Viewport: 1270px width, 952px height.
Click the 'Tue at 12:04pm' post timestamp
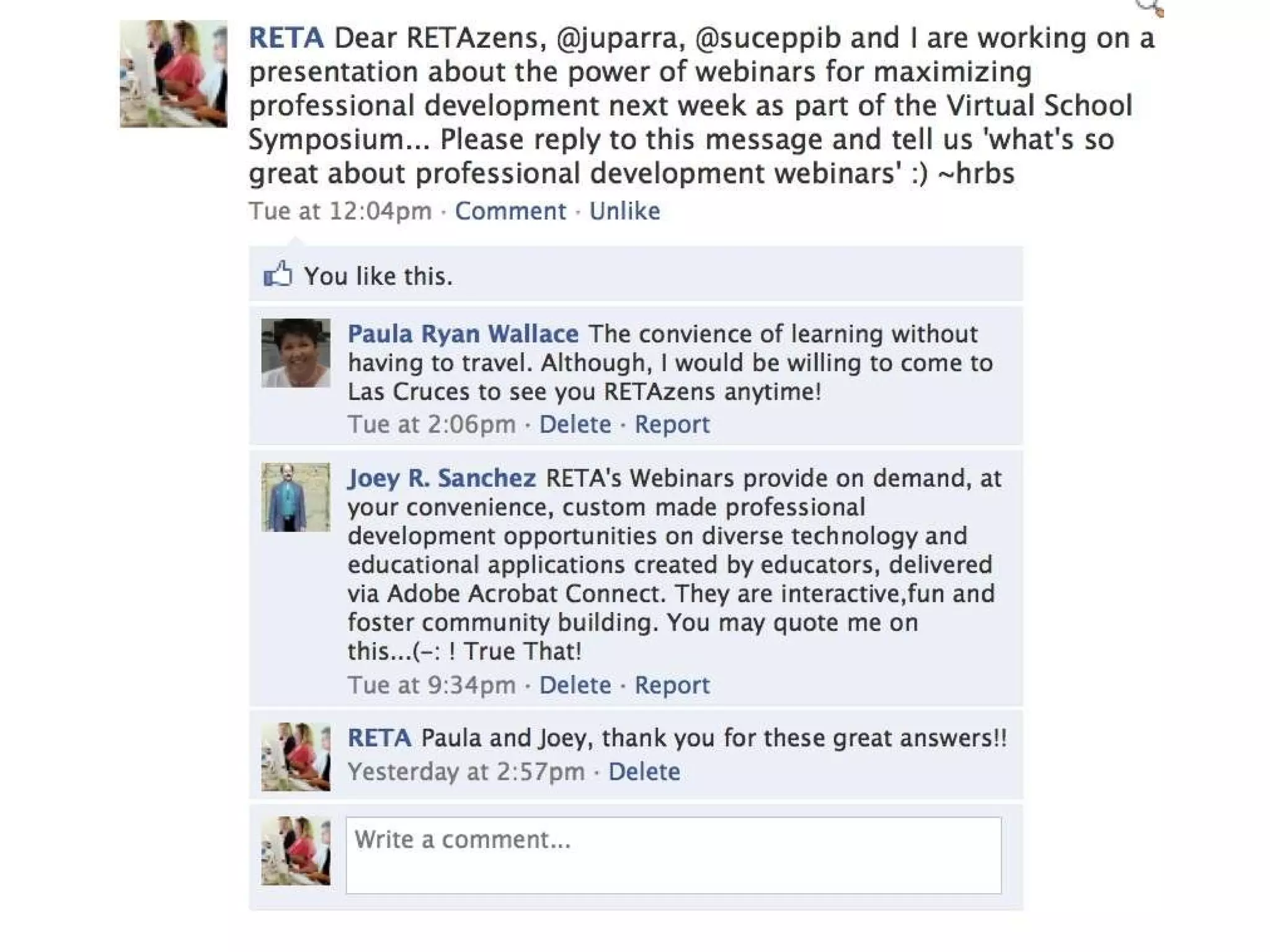340,211
